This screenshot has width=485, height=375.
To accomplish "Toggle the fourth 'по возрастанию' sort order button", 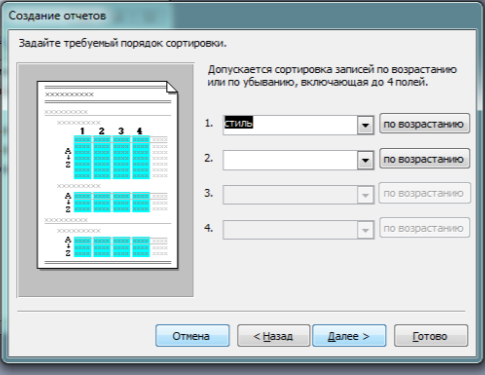I will [424, 228].
